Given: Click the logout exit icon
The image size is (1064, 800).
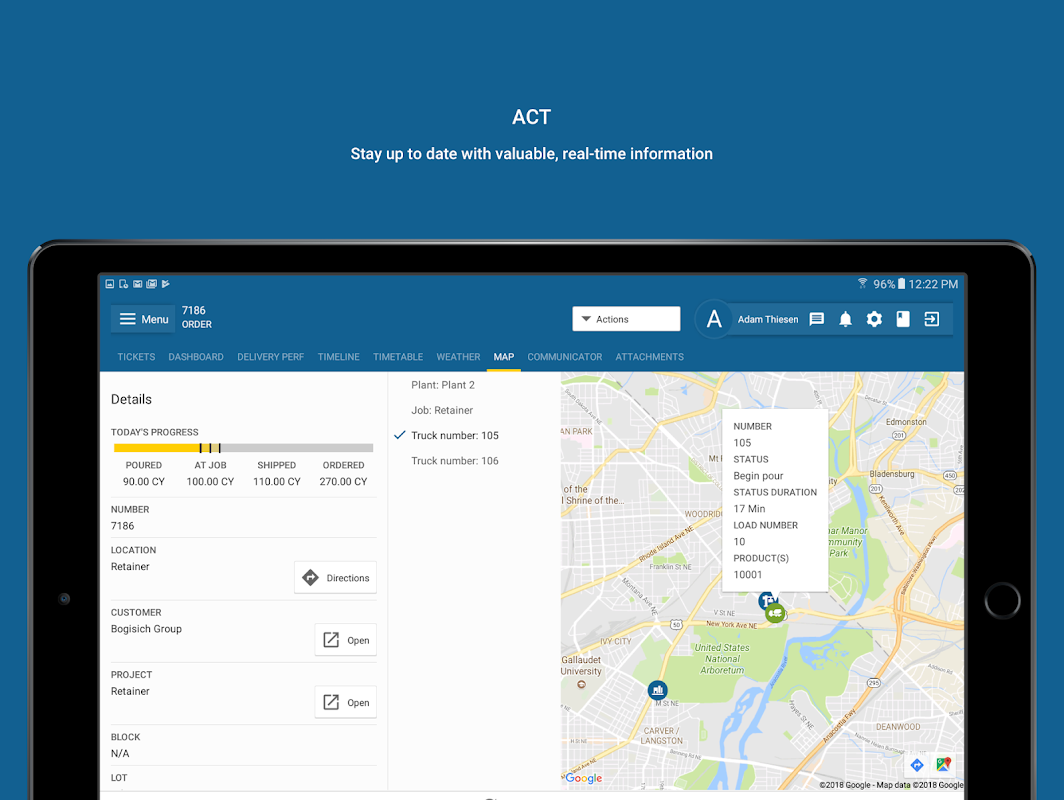Looking at the screenshot, I should pos(932,319).
